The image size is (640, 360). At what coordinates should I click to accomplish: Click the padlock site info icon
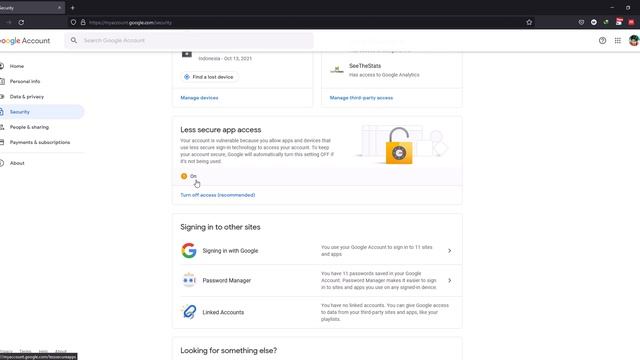coord(83,22)
